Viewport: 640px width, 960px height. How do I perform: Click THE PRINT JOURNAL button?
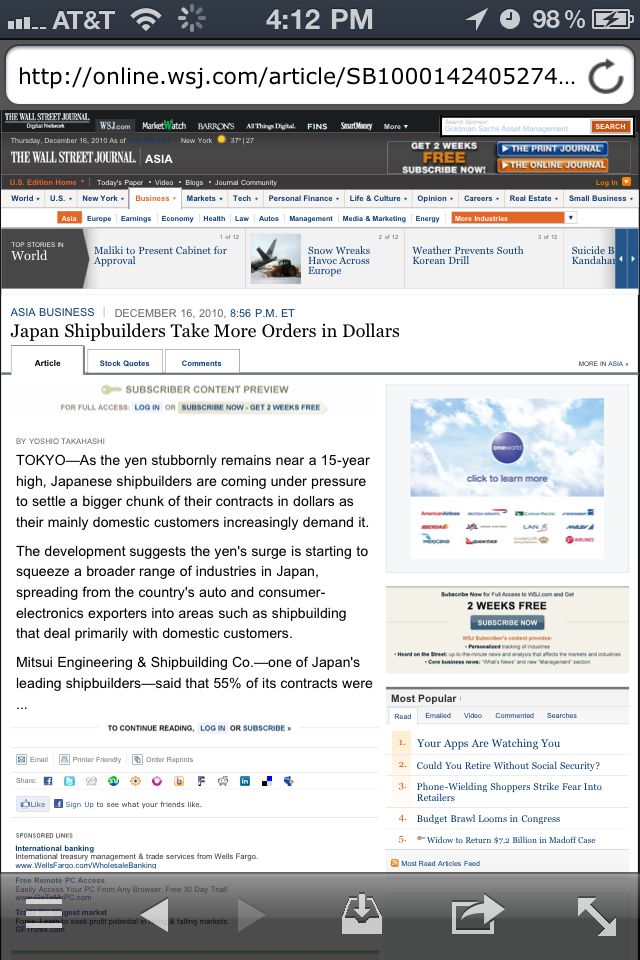[552, 148]
